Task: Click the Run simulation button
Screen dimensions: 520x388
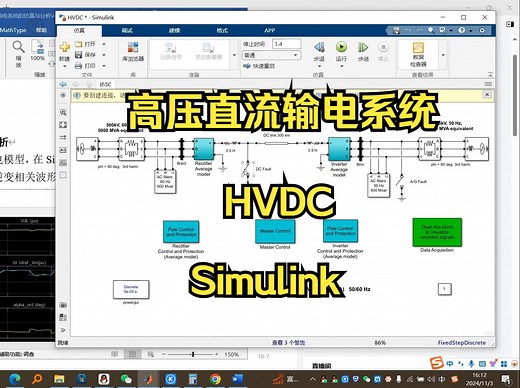Action: (341, 47)
